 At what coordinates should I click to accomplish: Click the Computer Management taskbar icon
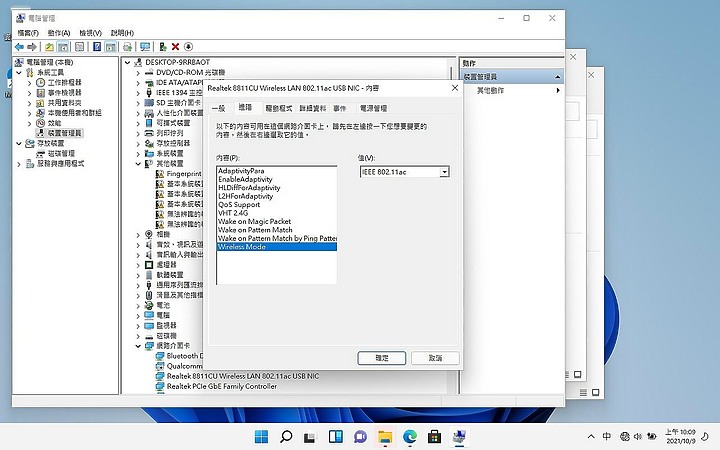pos(459,436)
